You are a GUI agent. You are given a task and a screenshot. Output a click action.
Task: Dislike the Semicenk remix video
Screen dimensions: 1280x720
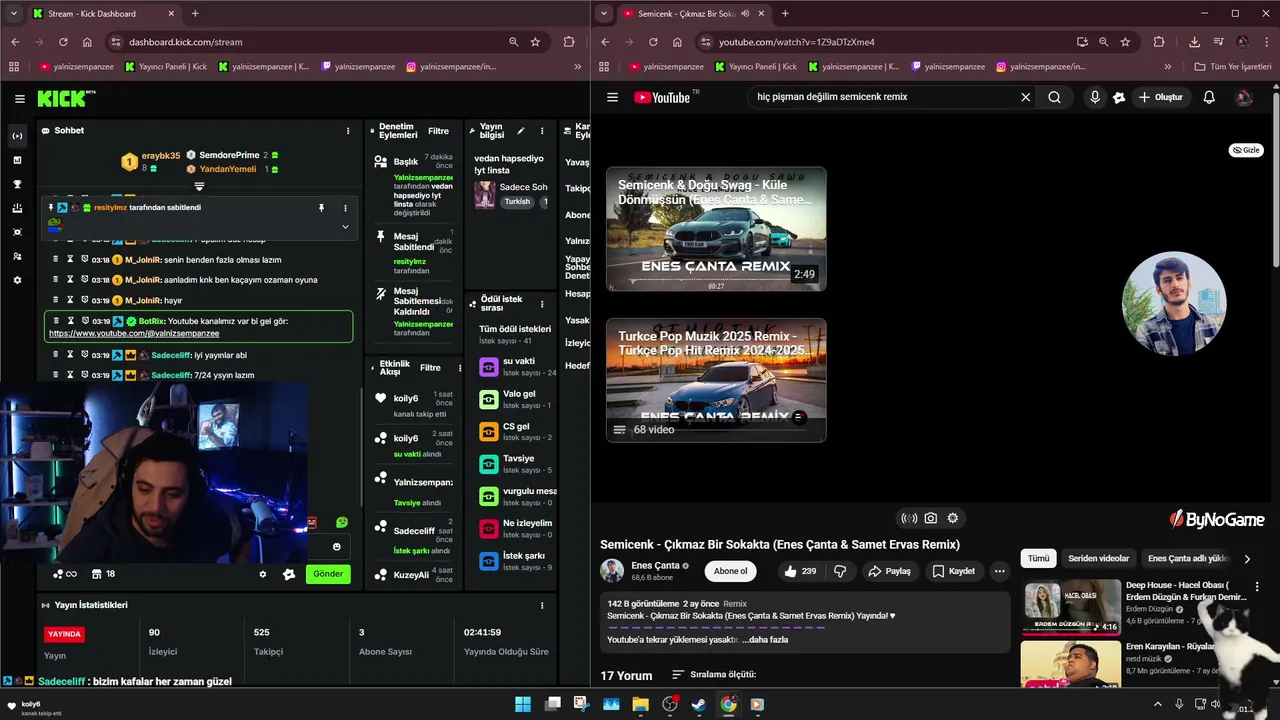coord(840,571)
